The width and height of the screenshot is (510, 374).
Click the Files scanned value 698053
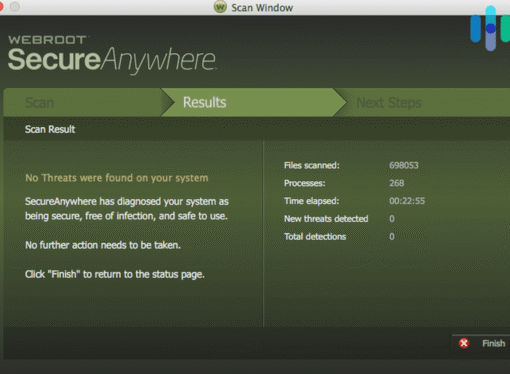[404, 165]
